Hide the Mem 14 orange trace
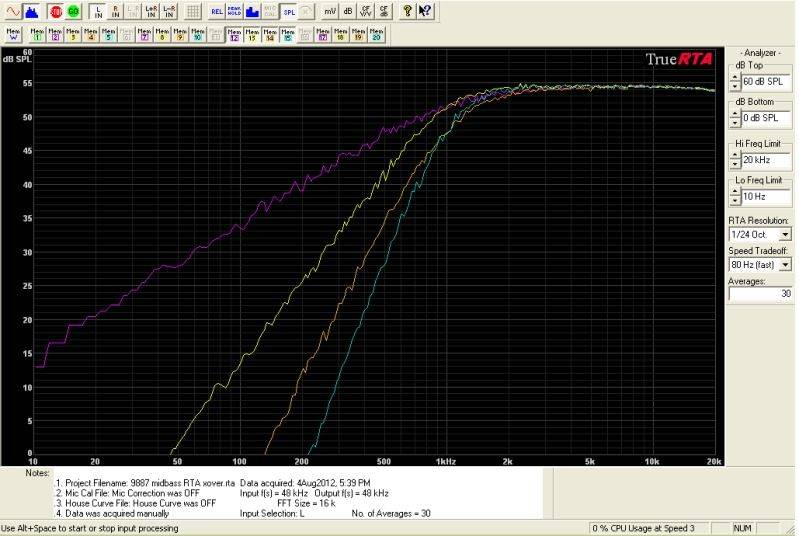Image resolution: width=799 pixels, height=536 pixels. point(270,35)
